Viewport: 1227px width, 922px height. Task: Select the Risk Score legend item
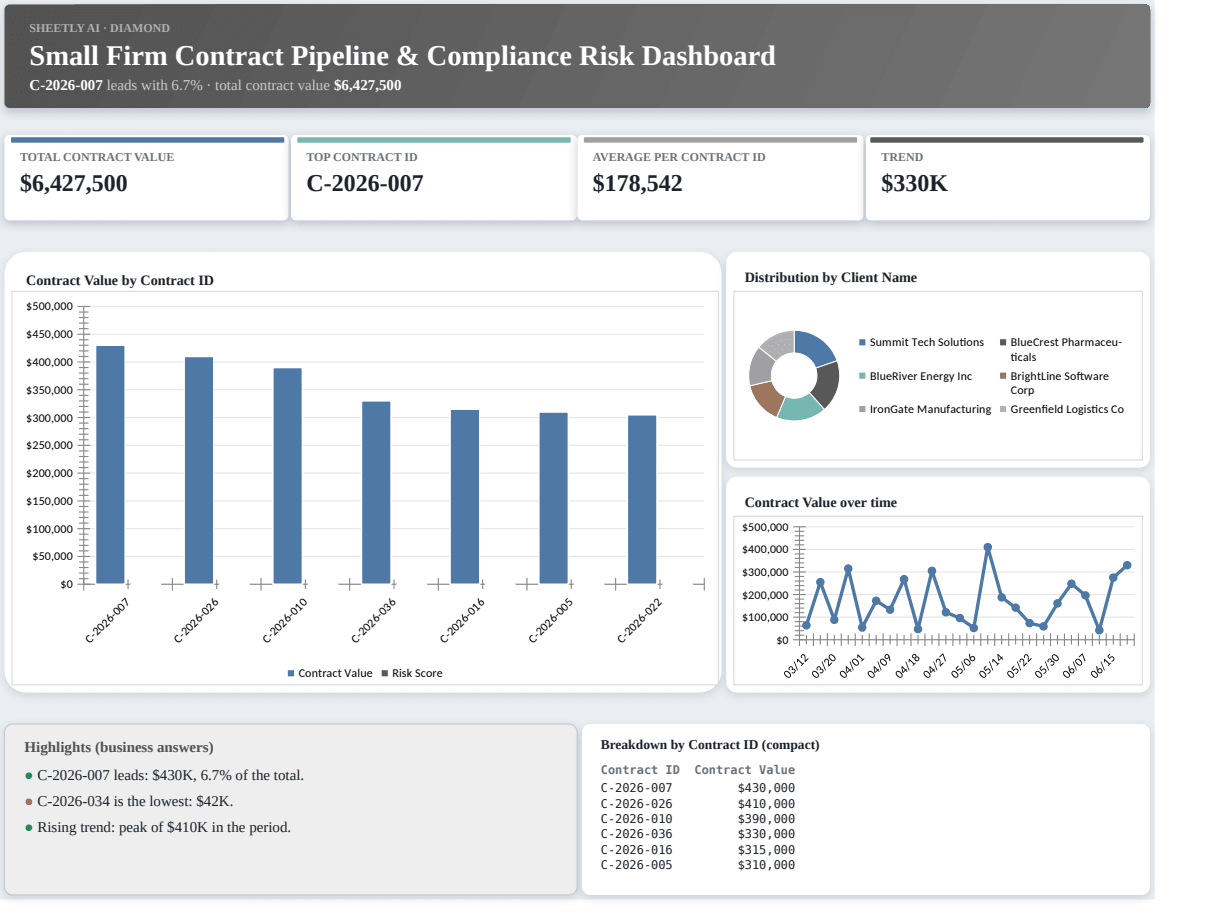[x=412, y=673]
